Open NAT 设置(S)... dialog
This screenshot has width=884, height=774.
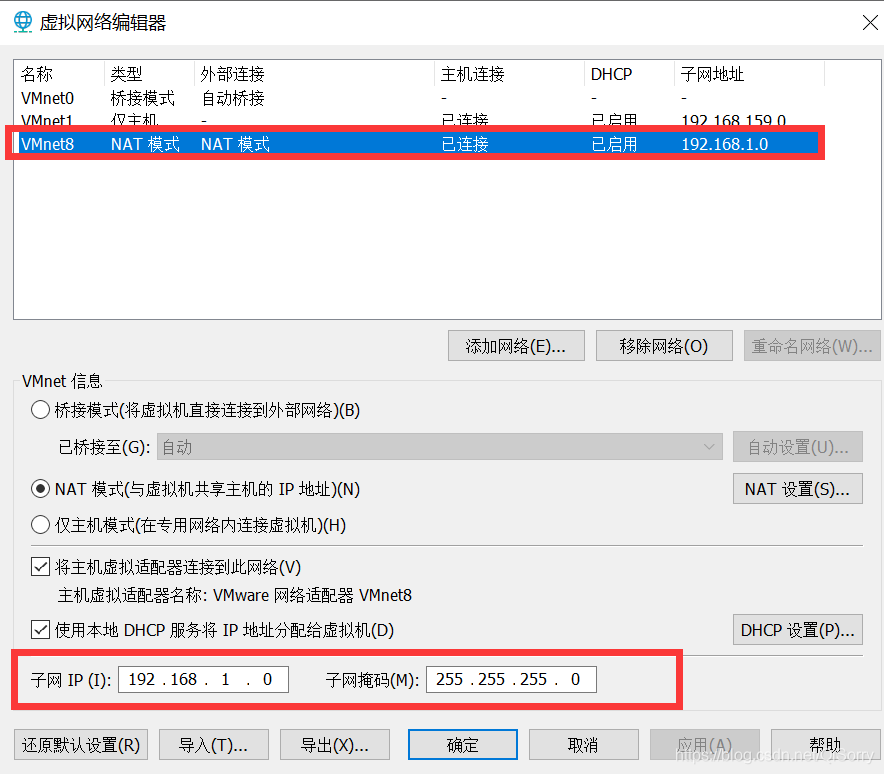click(798, 489)
